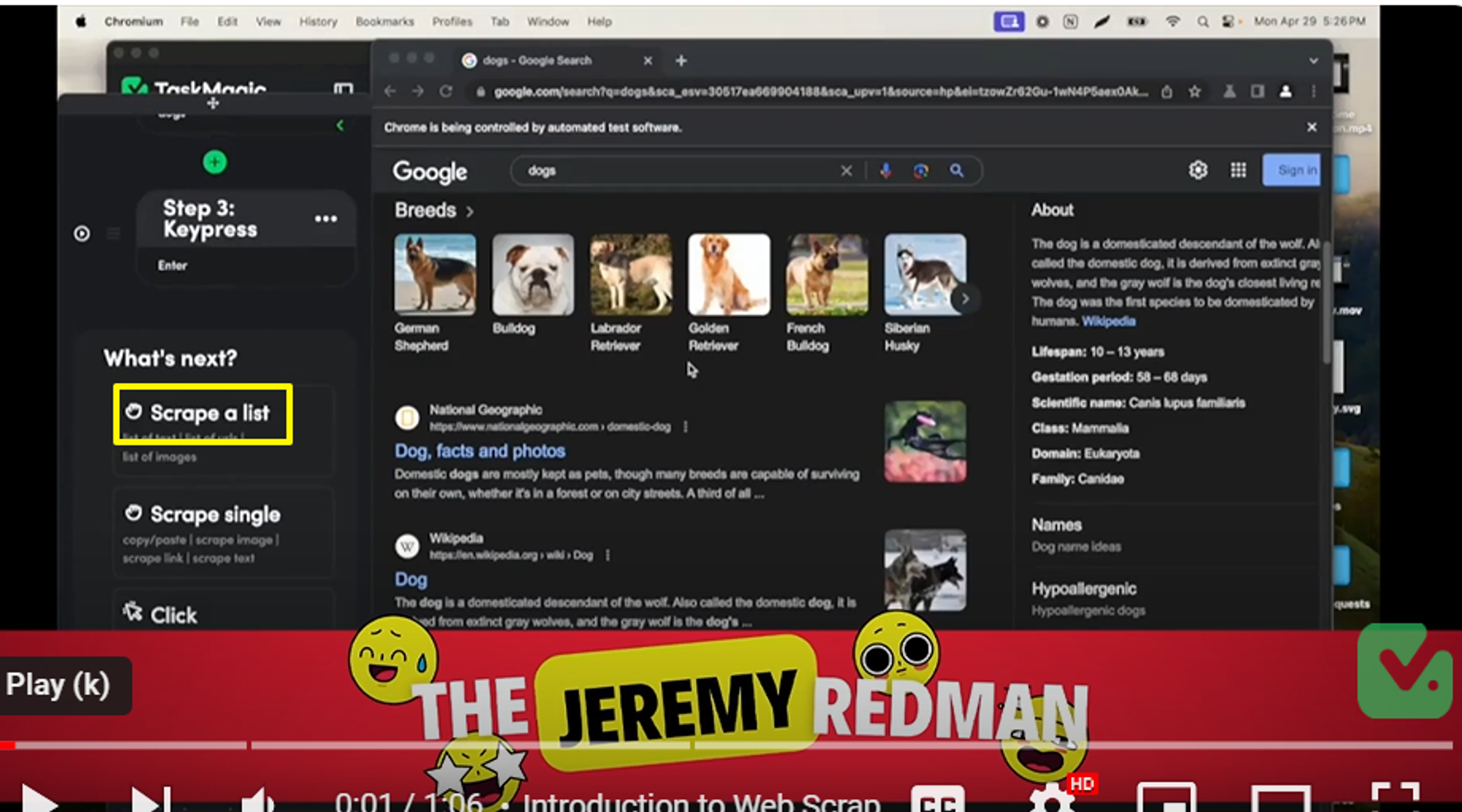This screenshot has width=1462, height=812.
Task: Open the Bulldog breed thumbnail
Action: pyautogui.click(x=533, y=275)
